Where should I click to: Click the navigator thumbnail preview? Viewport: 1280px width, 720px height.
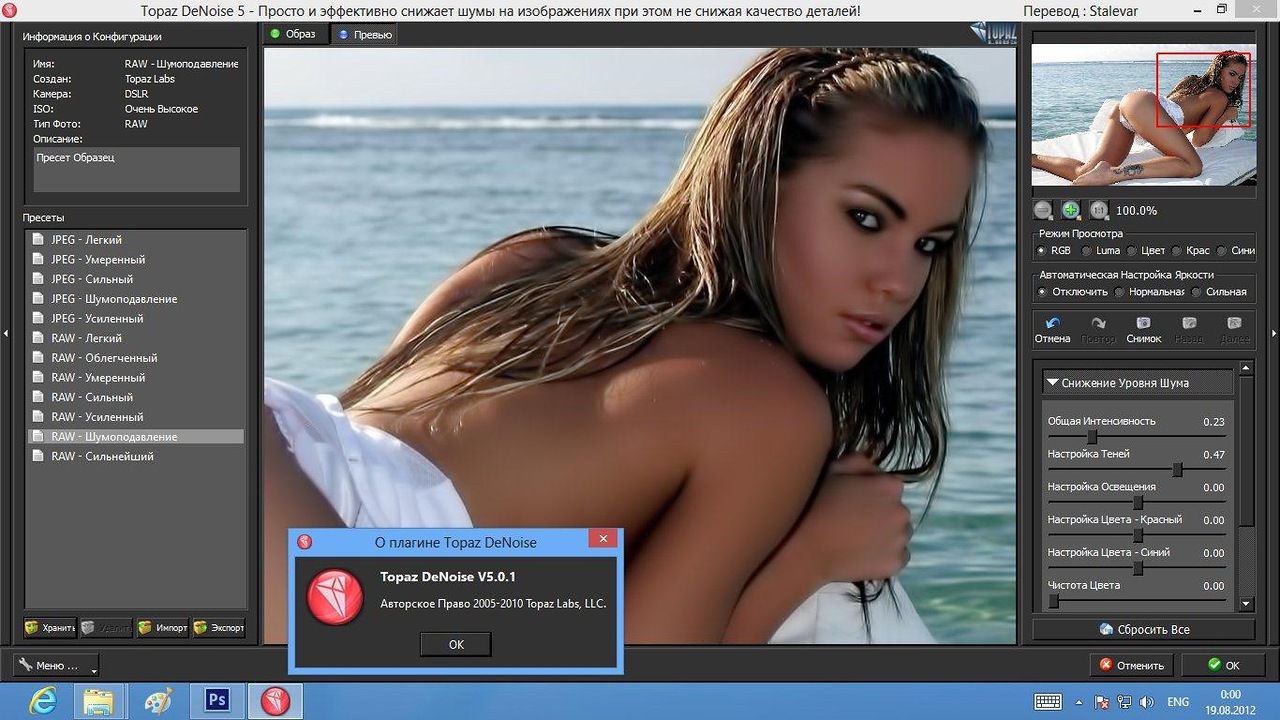tap(1144, 114)
